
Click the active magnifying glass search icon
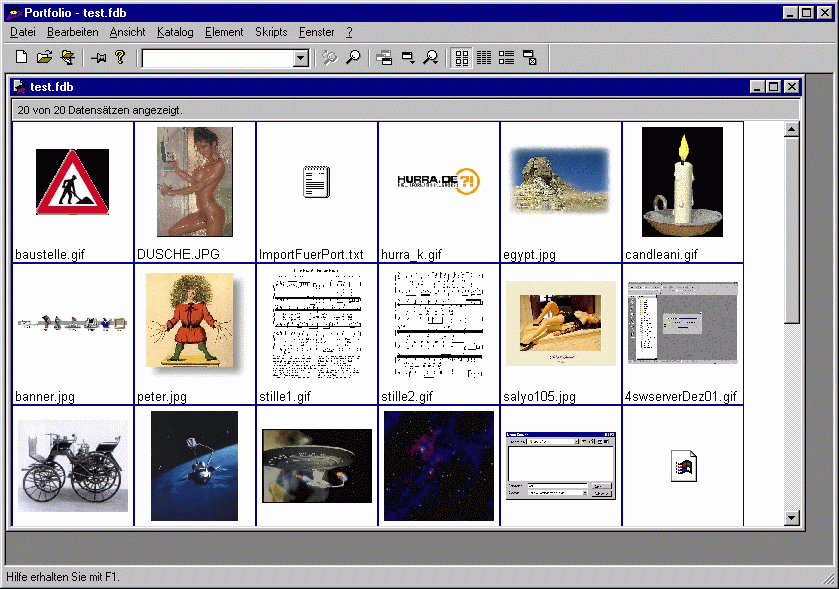click(x=353, y=58)
